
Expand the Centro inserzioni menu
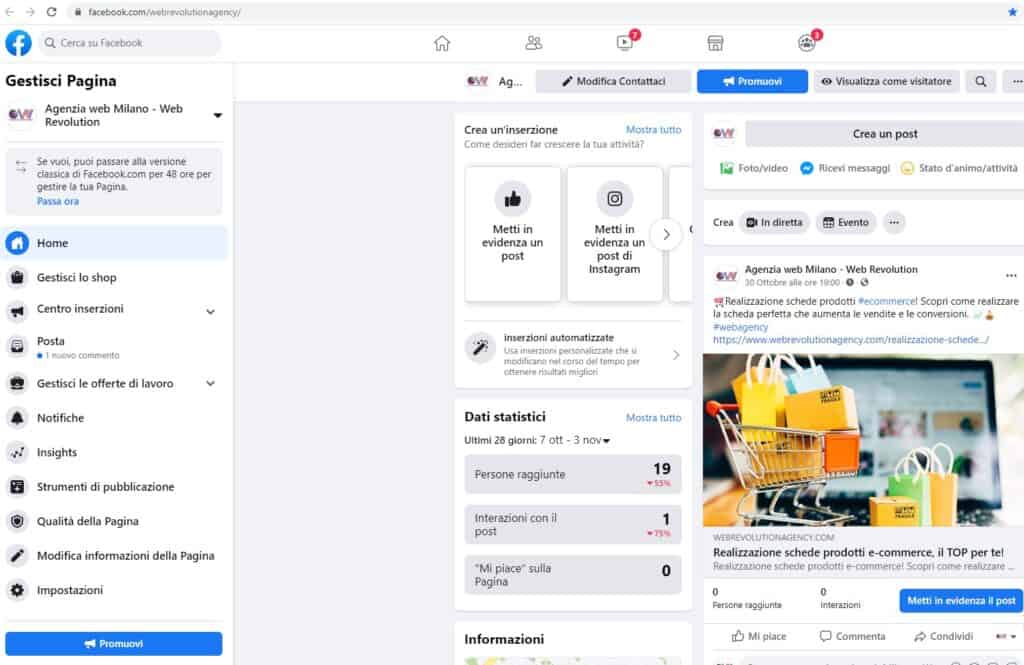(x=210, y=312)
